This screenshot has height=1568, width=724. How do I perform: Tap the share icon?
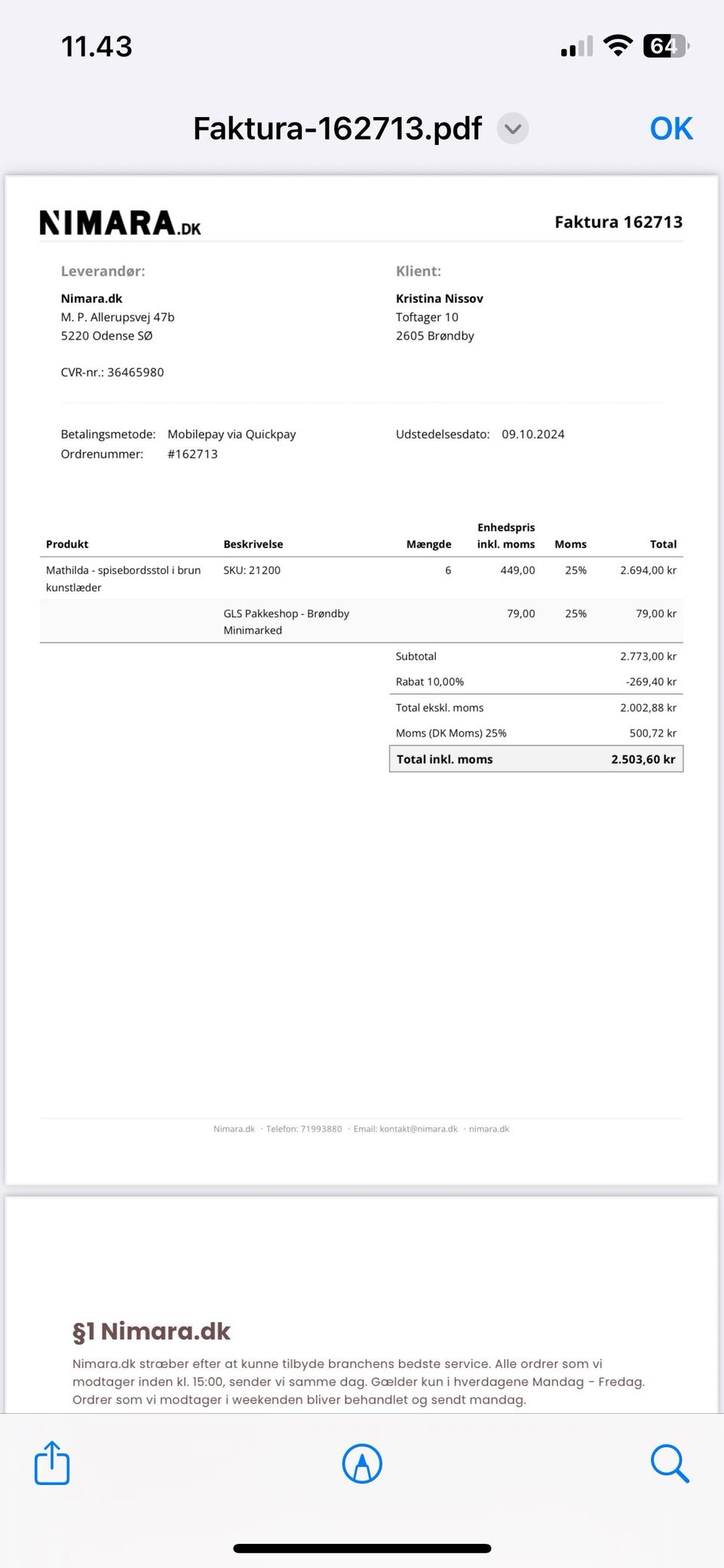point(52,1463)
